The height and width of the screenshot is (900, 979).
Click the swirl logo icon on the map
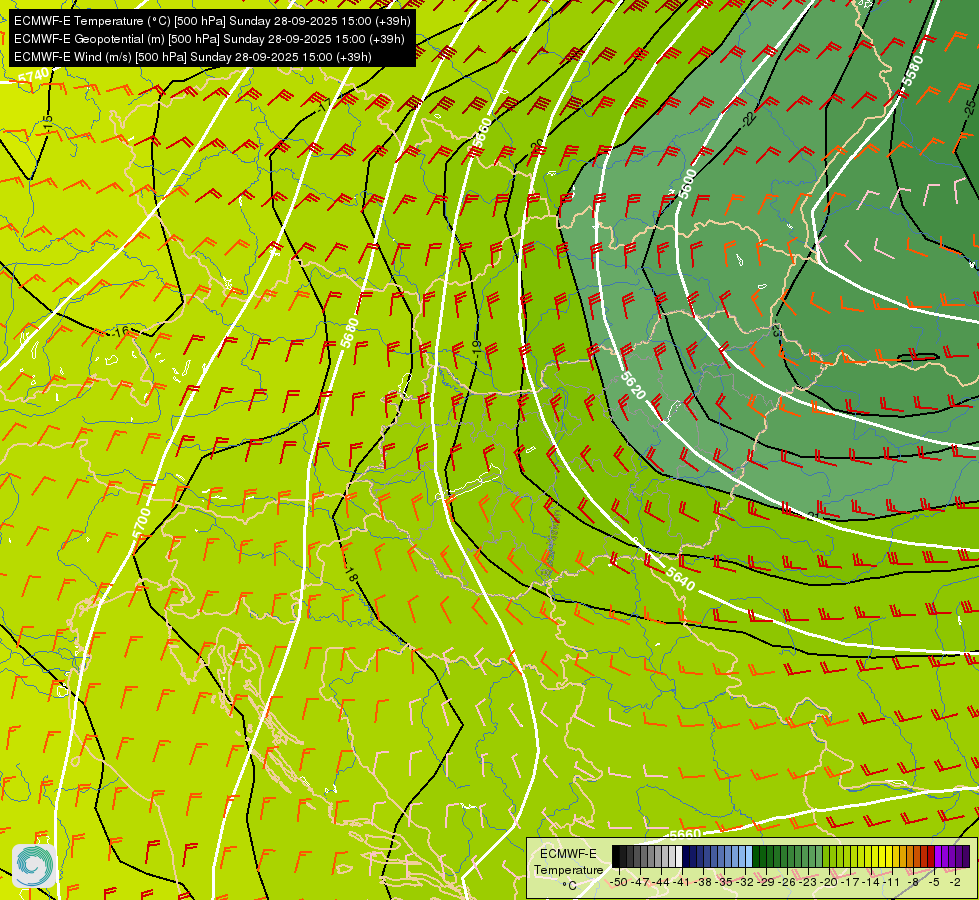click(x=34, y=865)
